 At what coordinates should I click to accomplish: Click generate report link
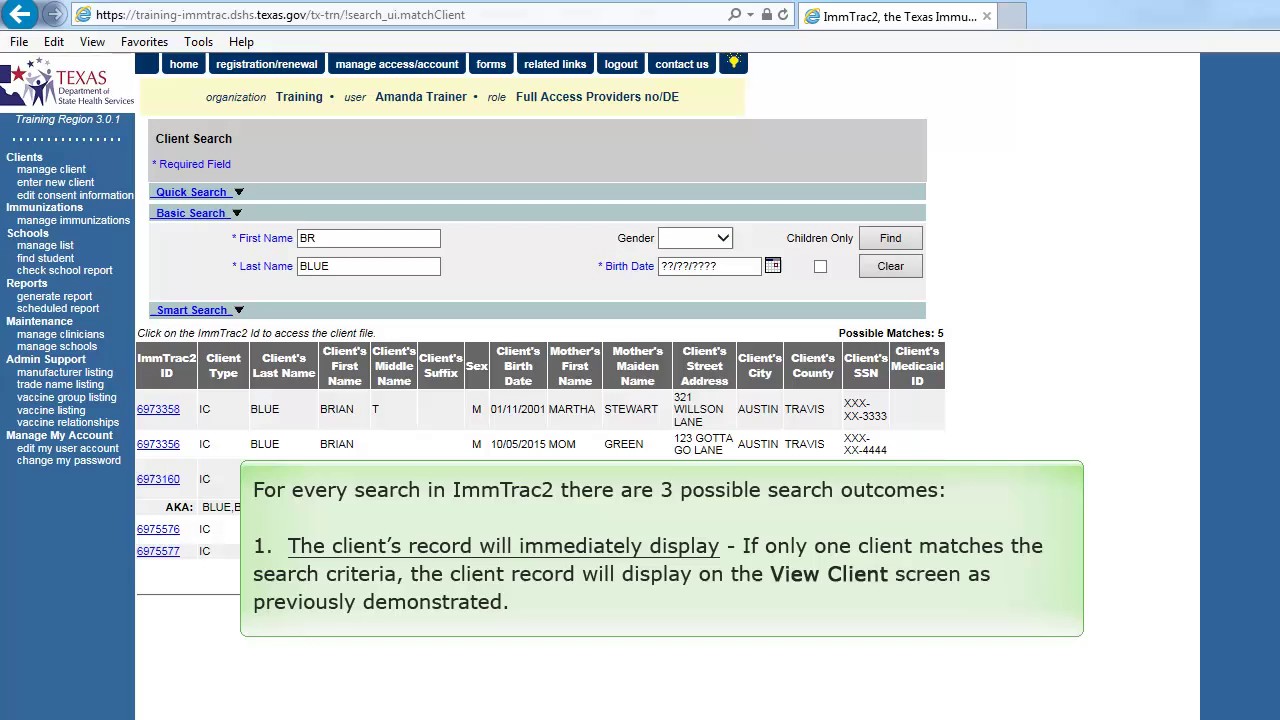tap(54, 296)
